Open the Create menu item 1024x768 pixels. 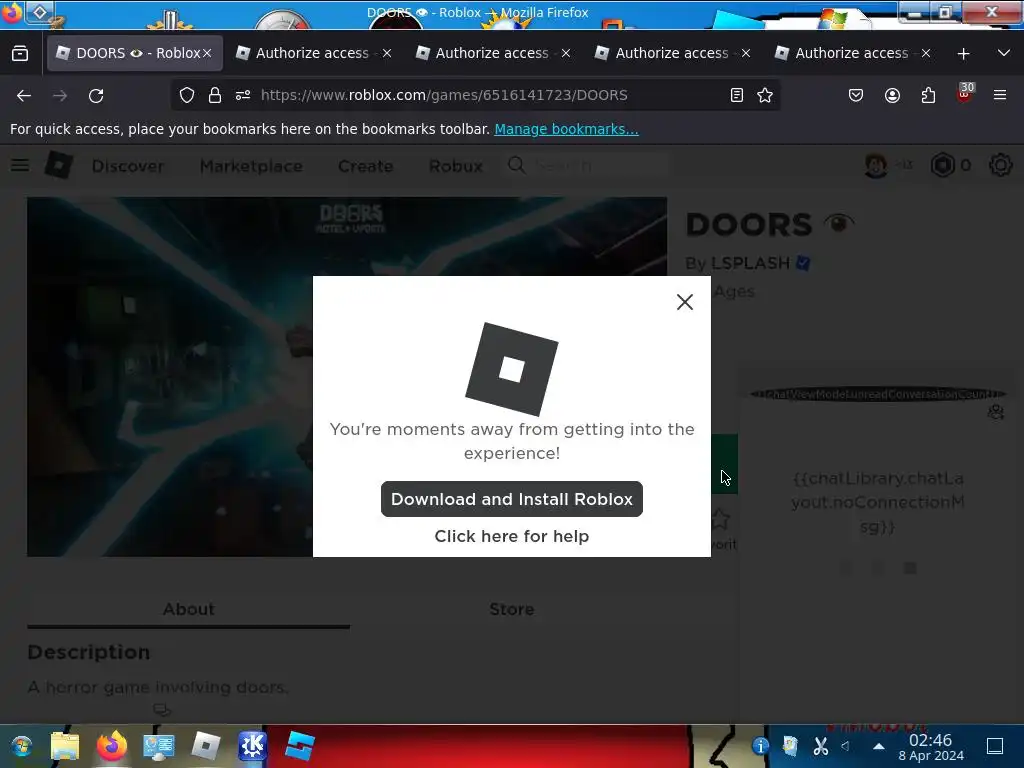click(366, 167)
